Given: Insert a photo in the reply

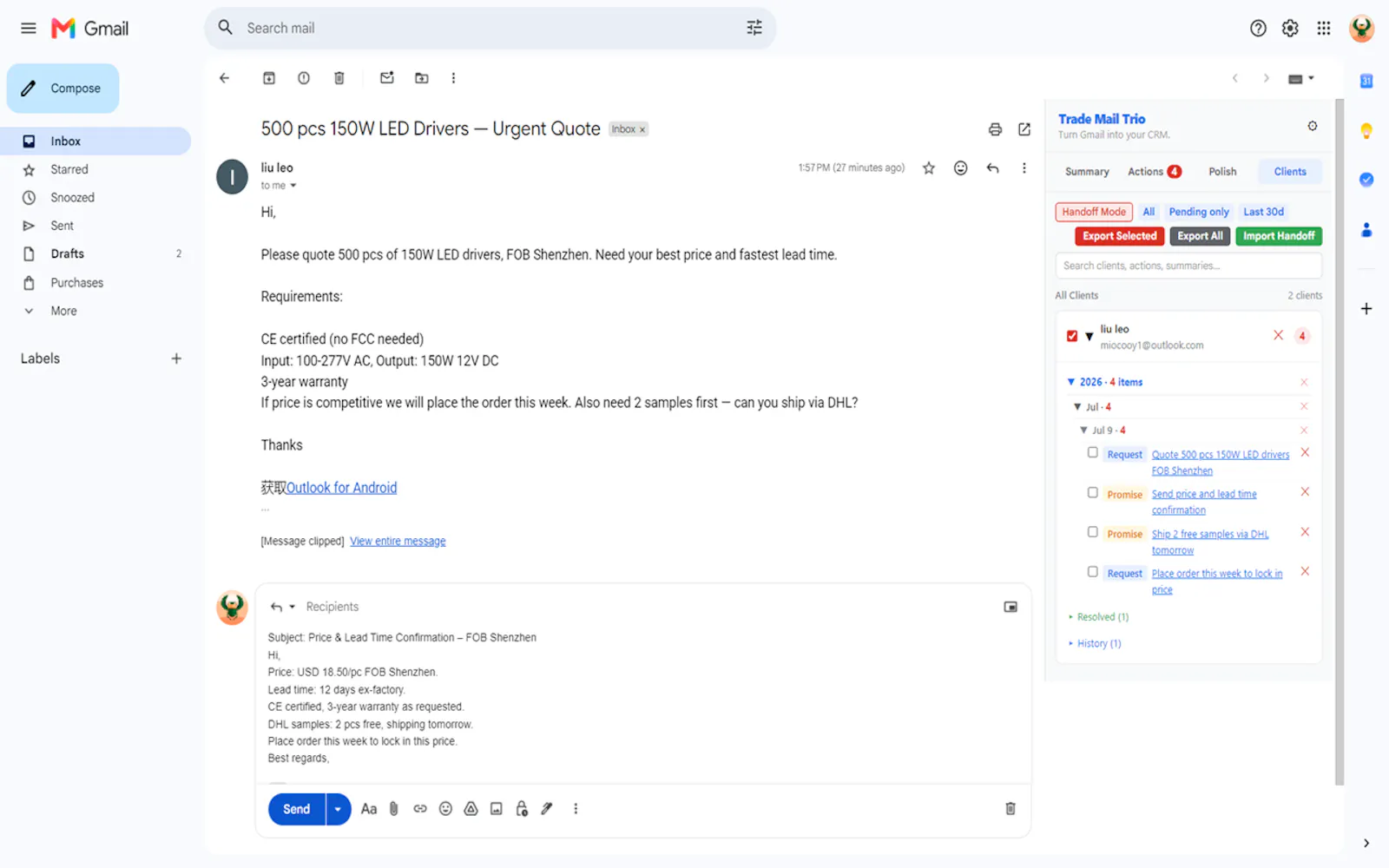Looking at the screenshot, I should pyautogui.click(x=497, y=809).
